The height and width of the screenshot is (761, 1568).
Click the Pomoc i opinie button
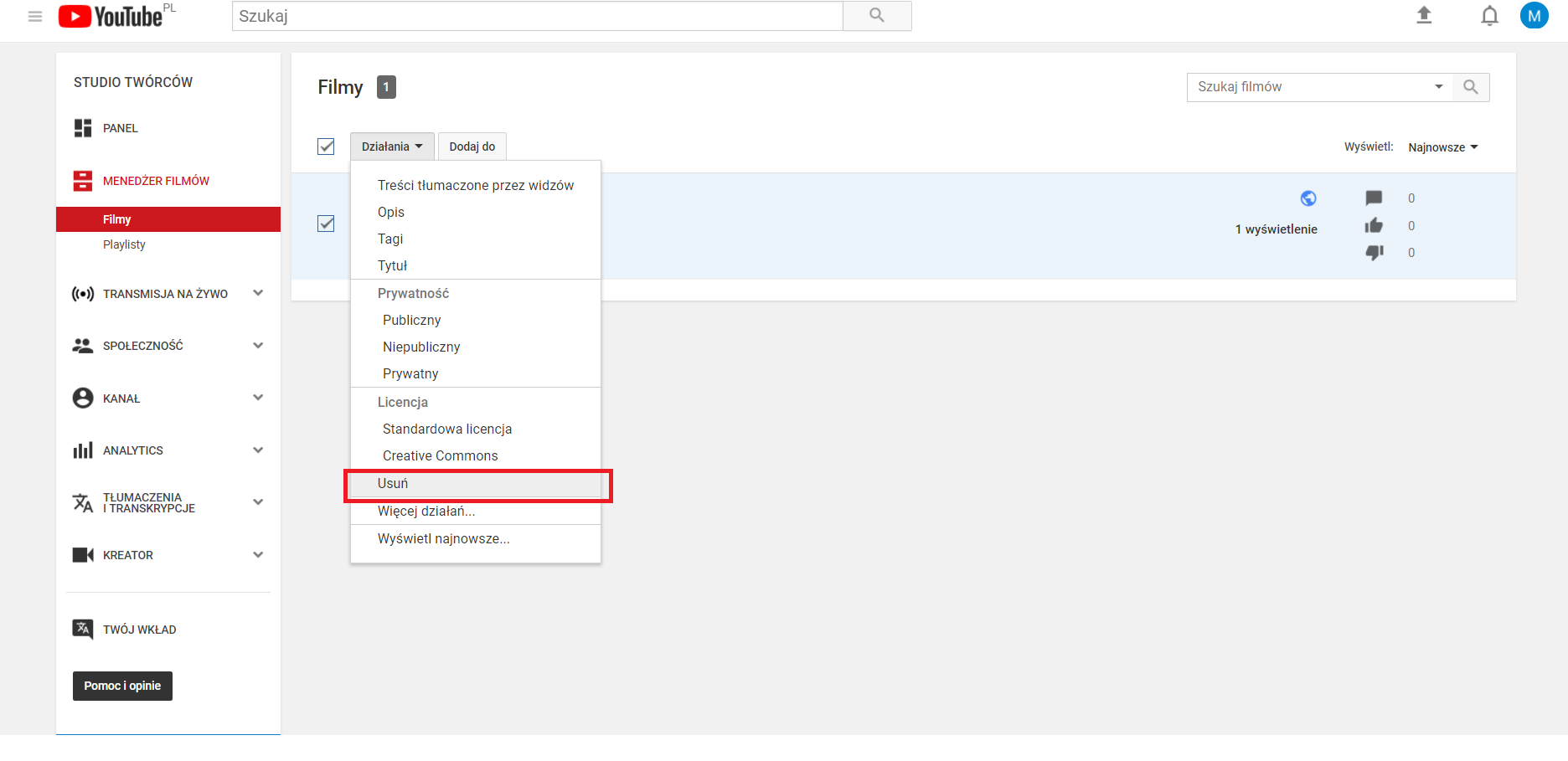tap(122, 686)
